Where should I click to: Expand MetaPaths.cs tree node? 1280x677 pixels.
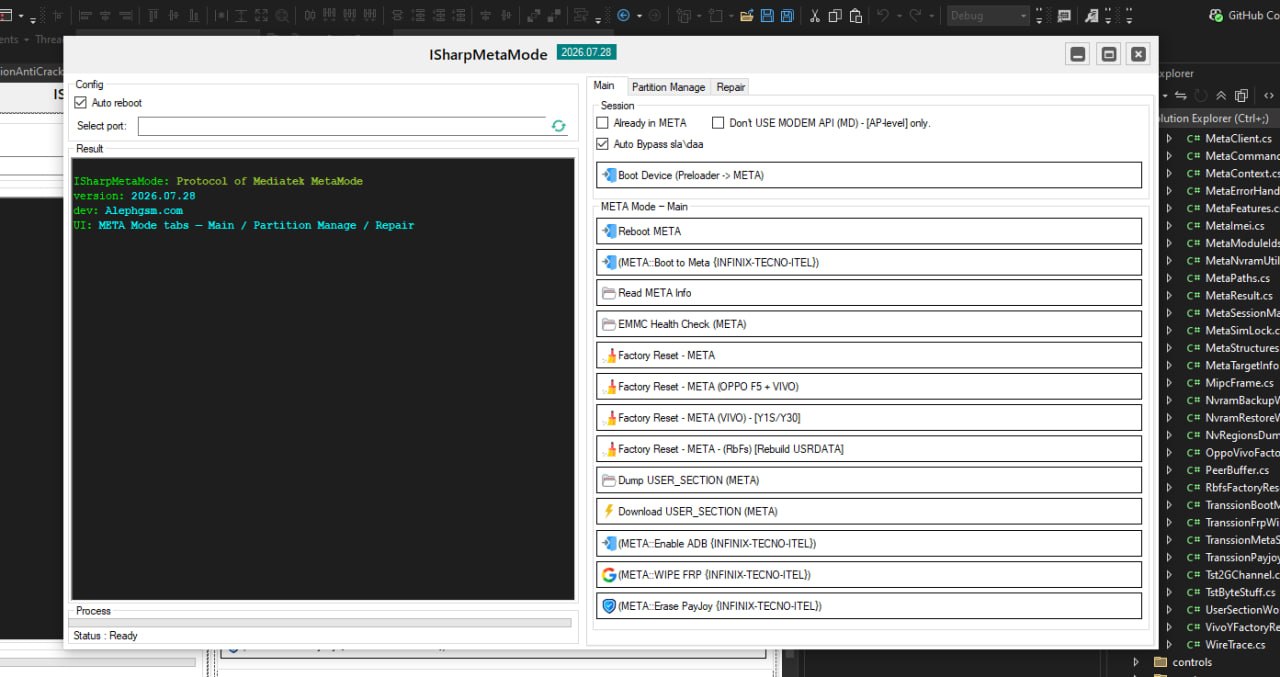click(1171, 278)
